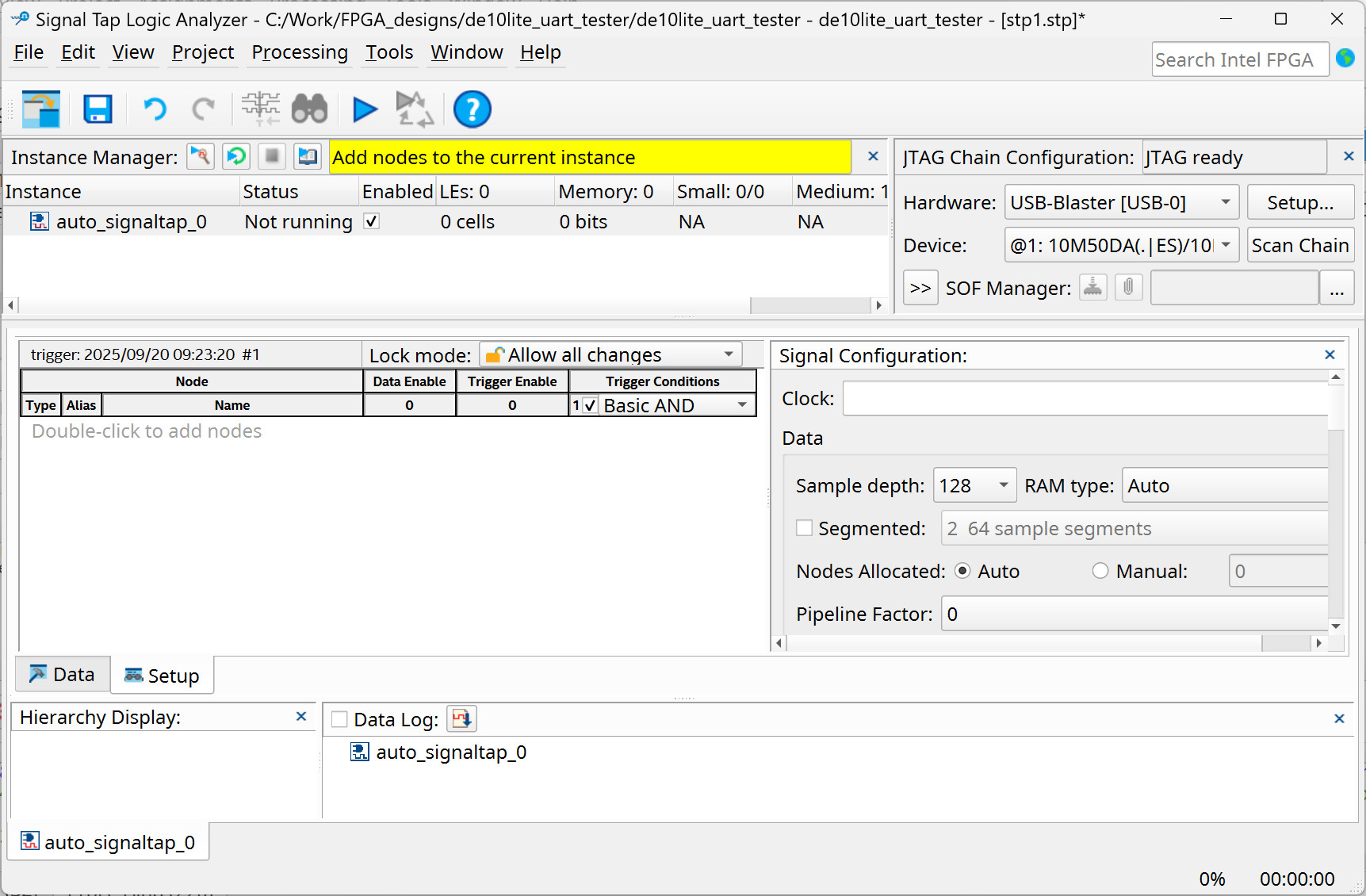1366x896 pixels.
Task: Click the Undo arrow icon
Action: [155, 109]
